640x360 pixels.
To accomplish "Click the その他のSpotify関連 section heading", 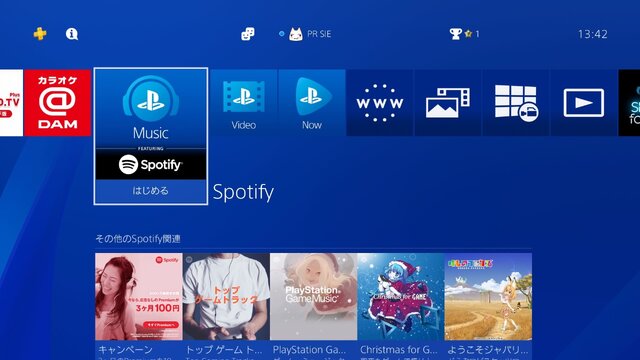I will tap(138, 239).
